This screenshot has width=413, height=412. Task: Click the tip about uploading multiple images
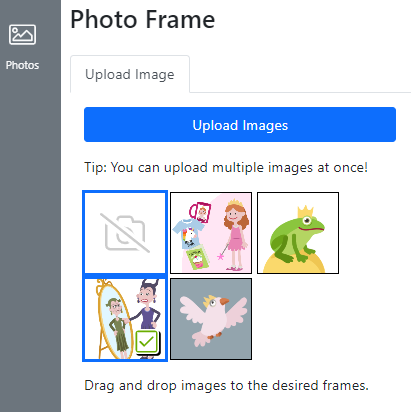click(226, 167)
